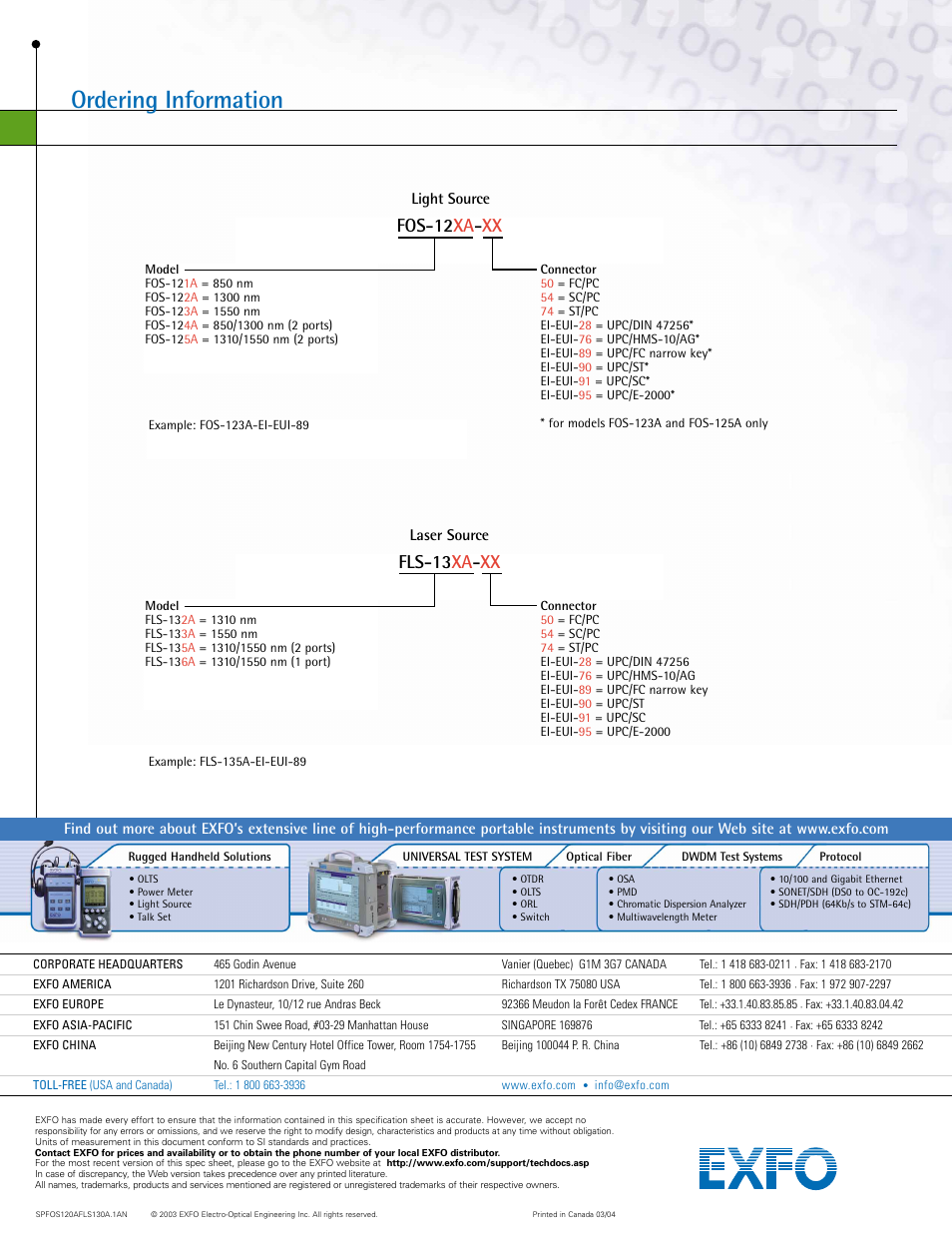Select UPC/DIN 47256* connector in Light Source
This screenshot has height=1233, width=952.
(x=617, y=325)
